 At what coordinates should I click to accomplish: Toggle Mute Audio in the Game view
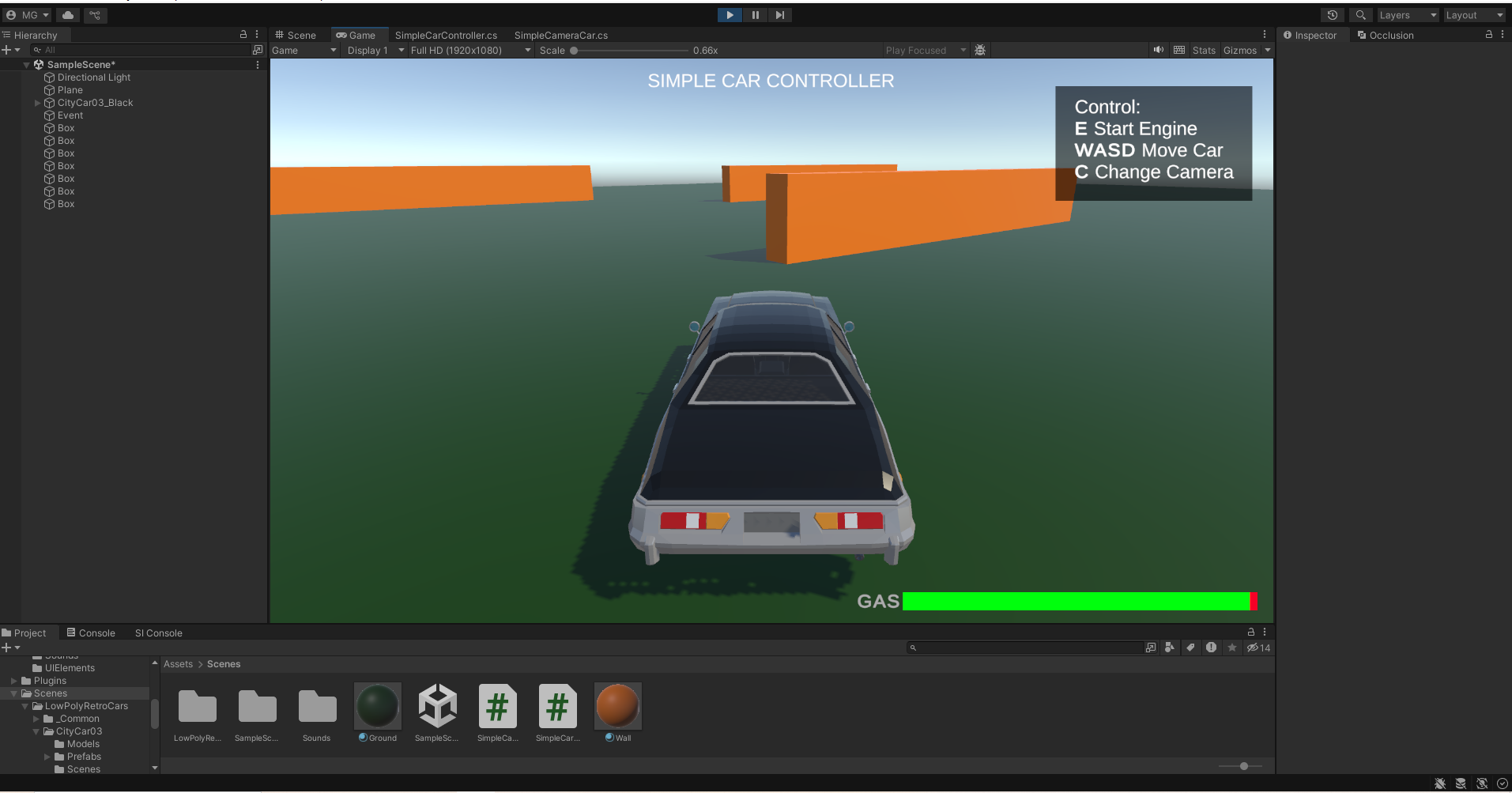click(x=1158, y=50)
